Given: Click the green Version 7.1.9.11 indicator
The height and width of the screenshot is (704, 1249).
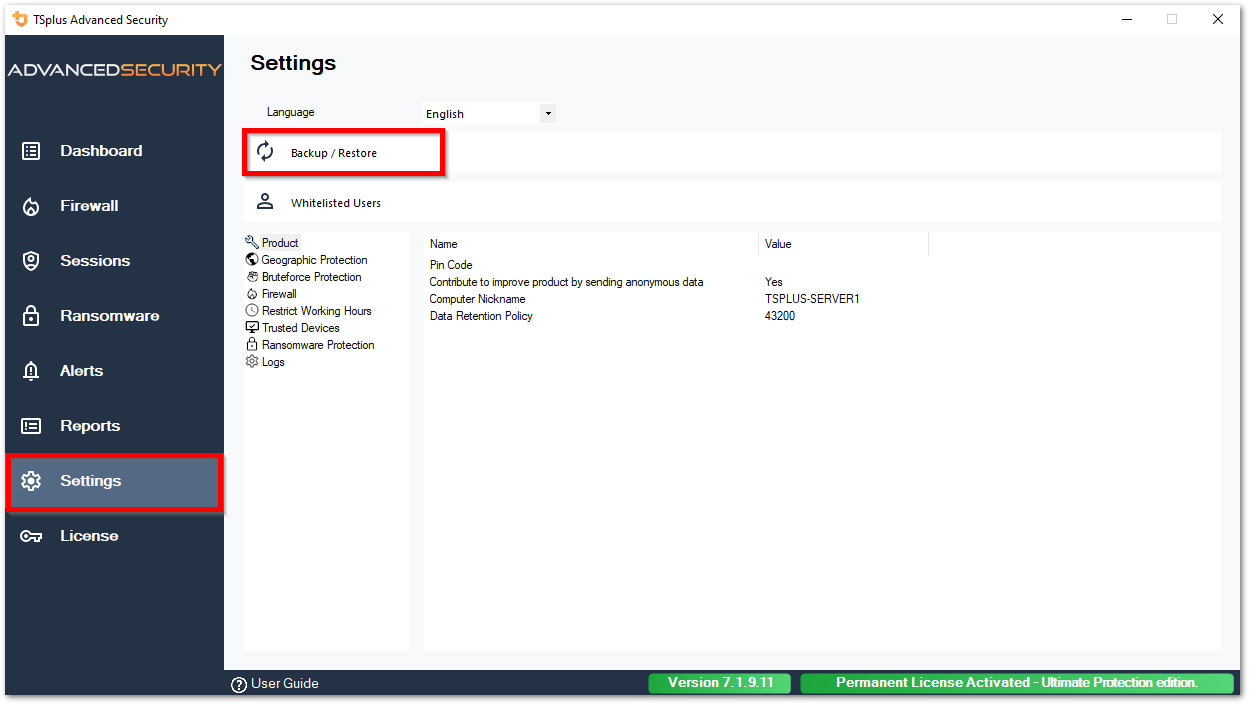Looking at the screenshot, I should [x=719, y=682].
